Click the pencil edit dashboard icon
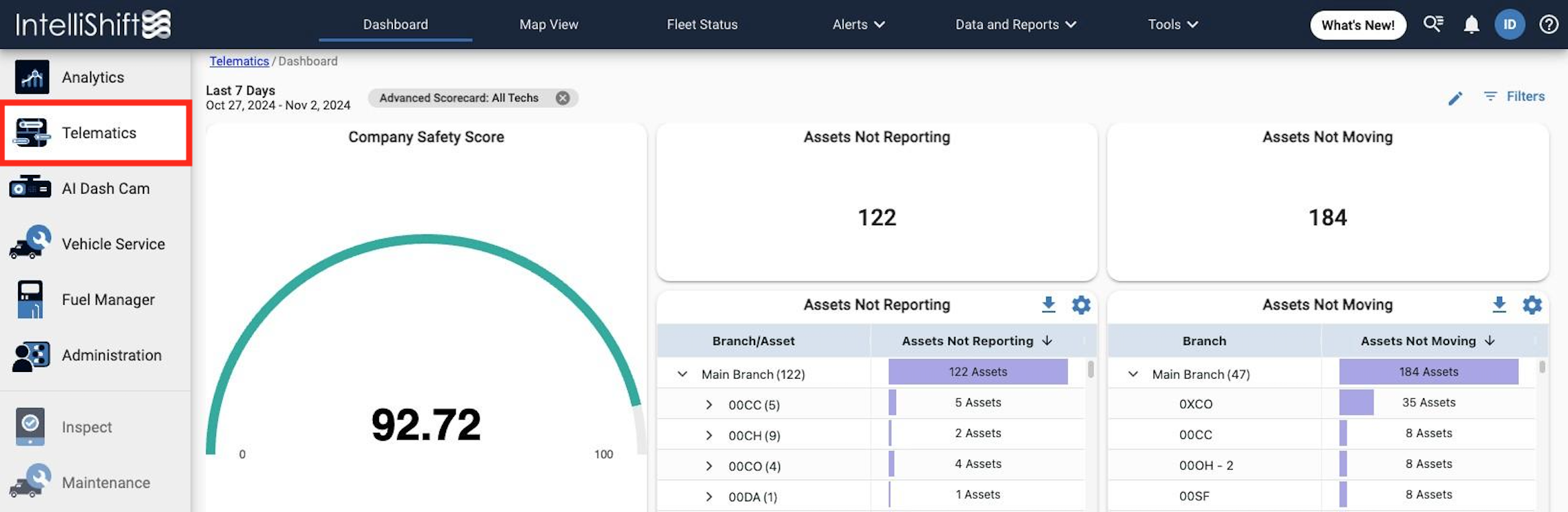Screen dimensions: 1568x512 pos(1455,99)
